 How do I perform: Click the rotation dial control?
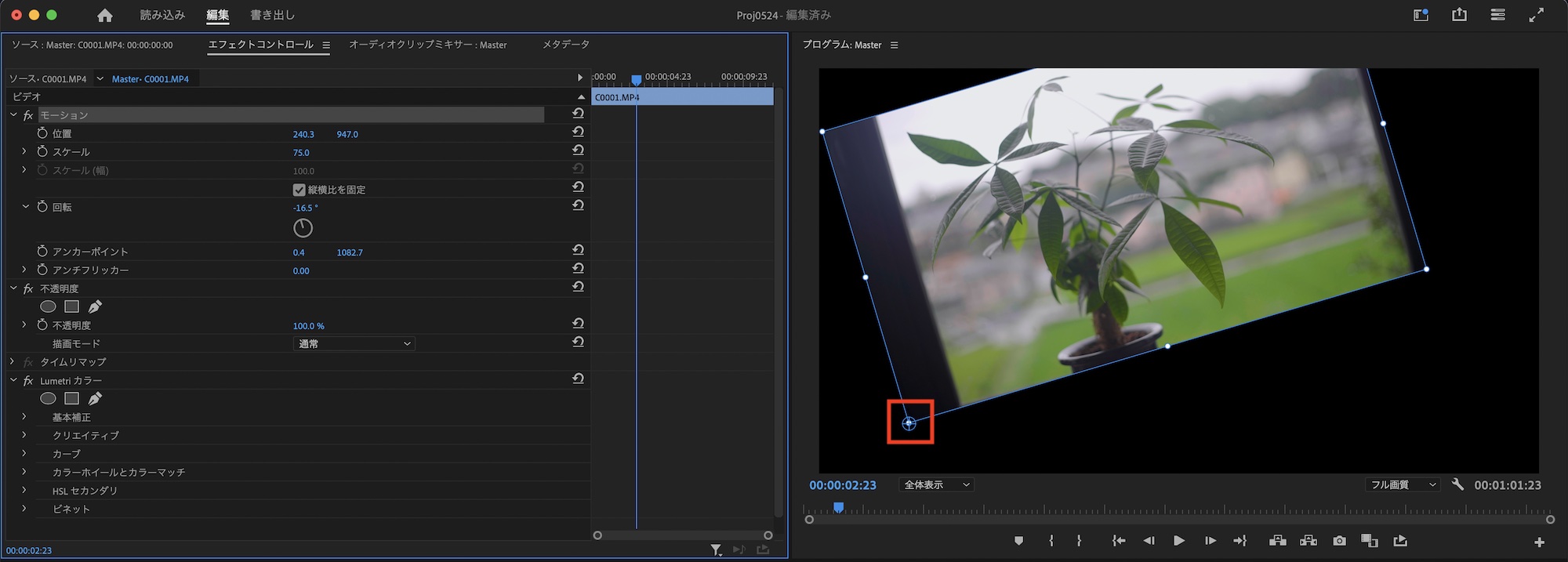pyautogui.click(x=303, y=228)
